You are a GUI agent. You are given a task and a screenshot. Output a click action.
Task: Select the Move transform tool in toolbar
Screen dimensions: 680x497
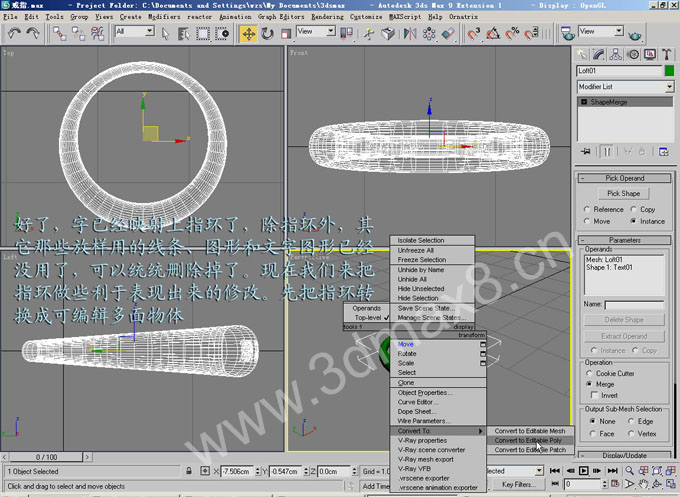coord(247,33)
